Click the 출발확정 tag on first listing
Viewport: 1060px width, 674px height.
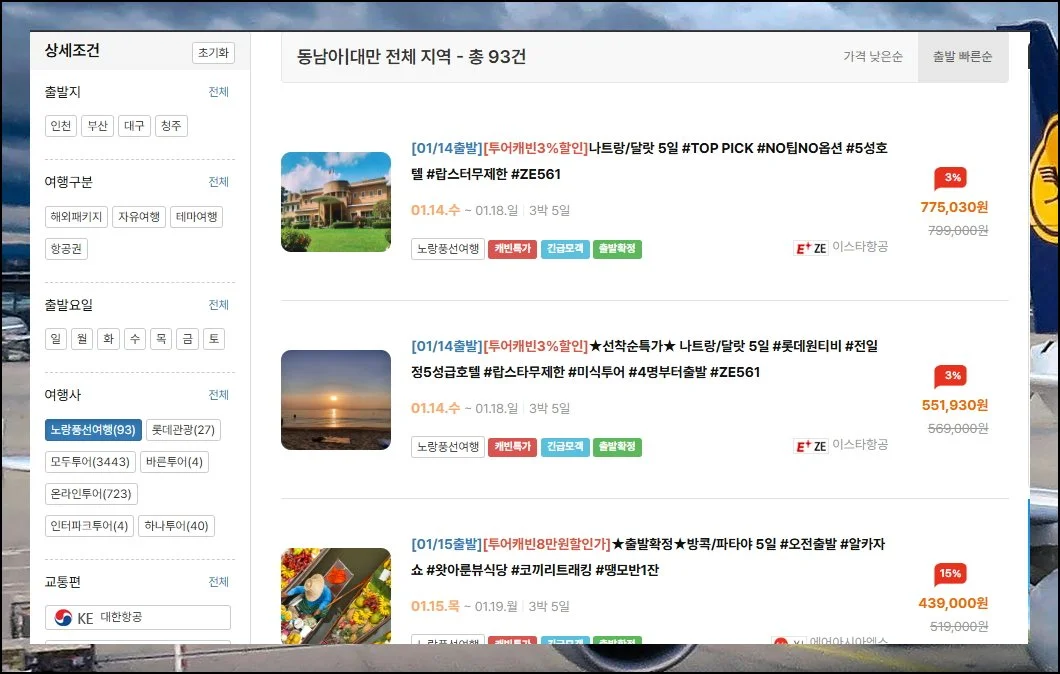pos(617,249)
